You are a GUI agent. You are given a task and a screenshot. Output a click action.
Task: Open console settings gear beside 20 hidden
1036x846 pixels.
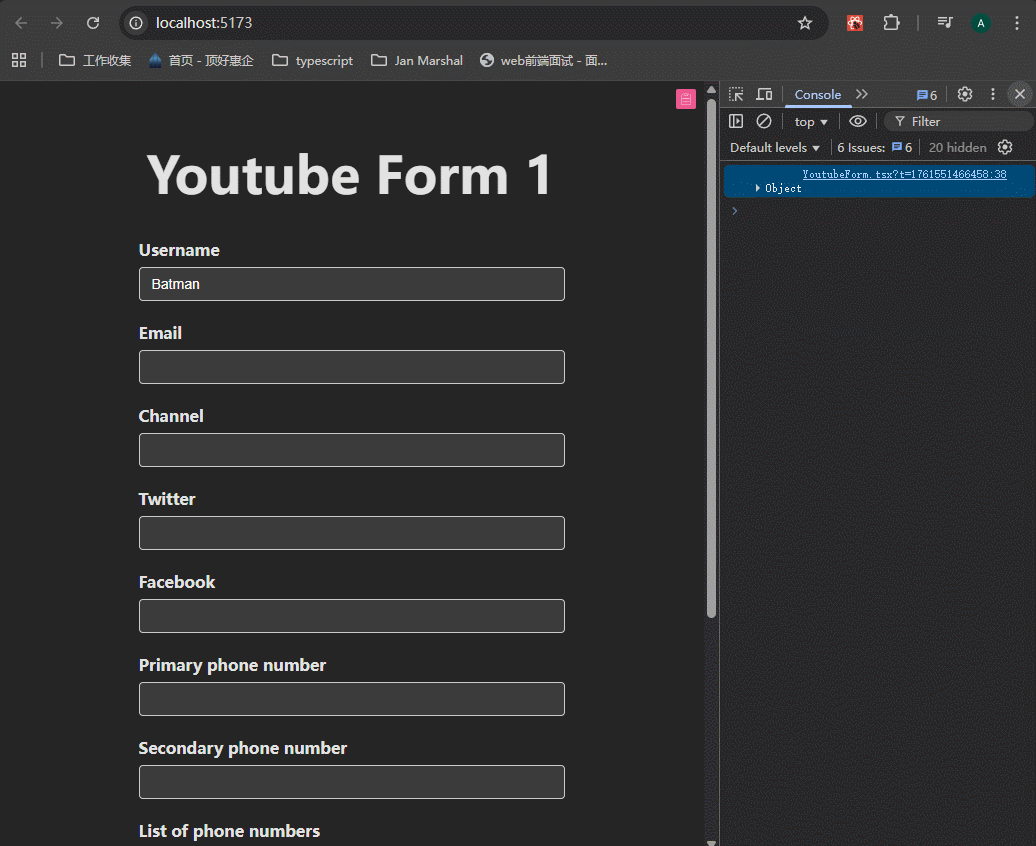tap(1005, 147)
